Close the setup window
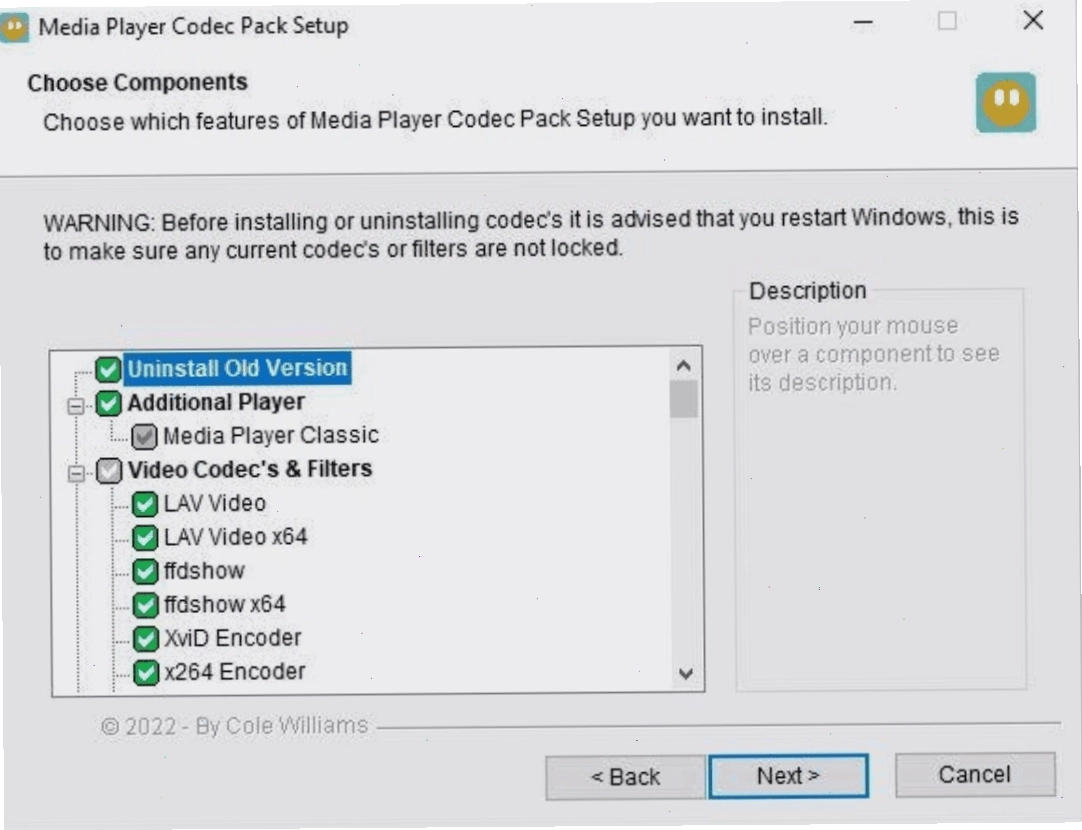This screenshot has width=1082, height=830. click(x=1033, y=20)
